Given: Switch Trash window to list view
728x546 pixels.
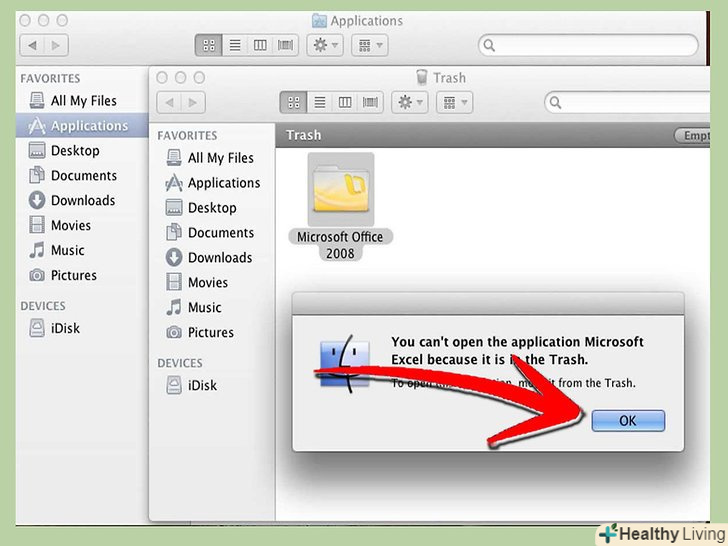Looking at the screenshot, I should point(319,102).
